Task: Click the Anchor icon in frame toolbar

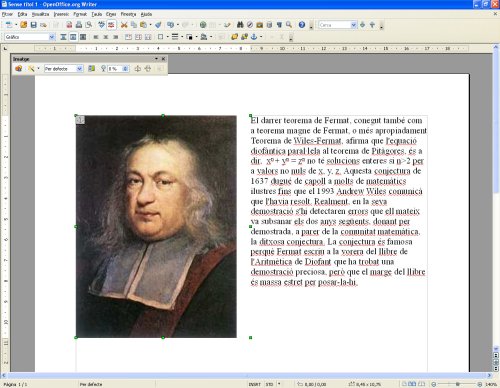Action: click(254, 37)
